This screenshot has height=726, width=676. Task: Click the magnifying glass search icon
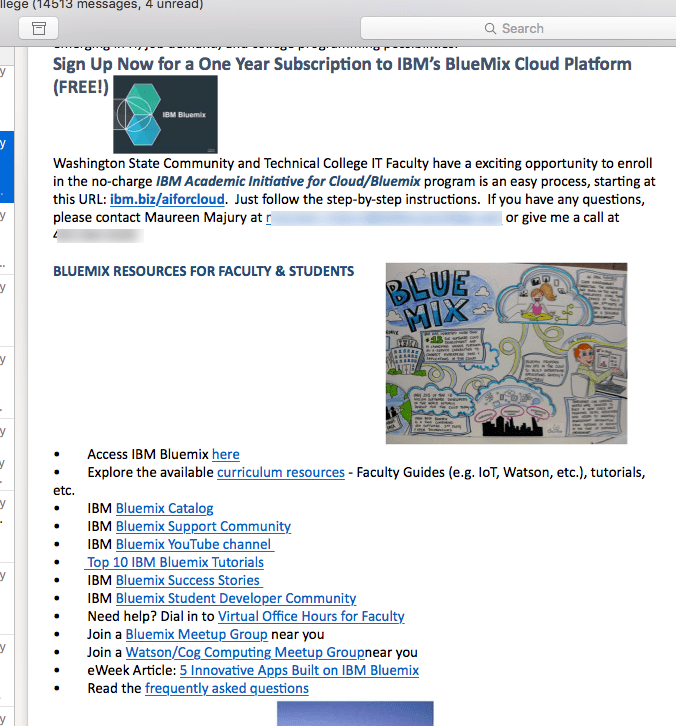490,28
